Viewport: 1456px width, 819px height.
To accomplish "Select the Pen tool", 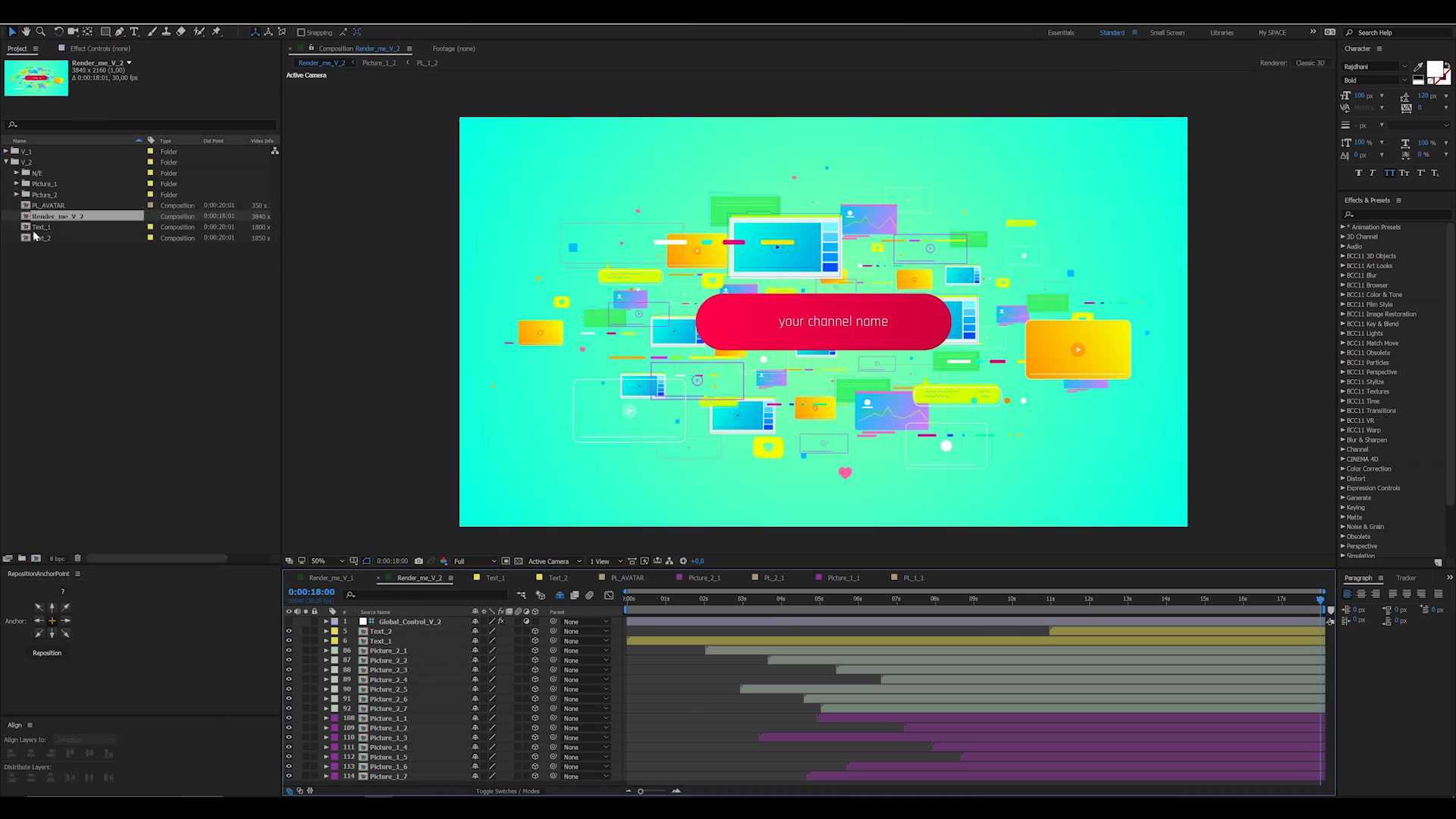I will click(120, 32).
